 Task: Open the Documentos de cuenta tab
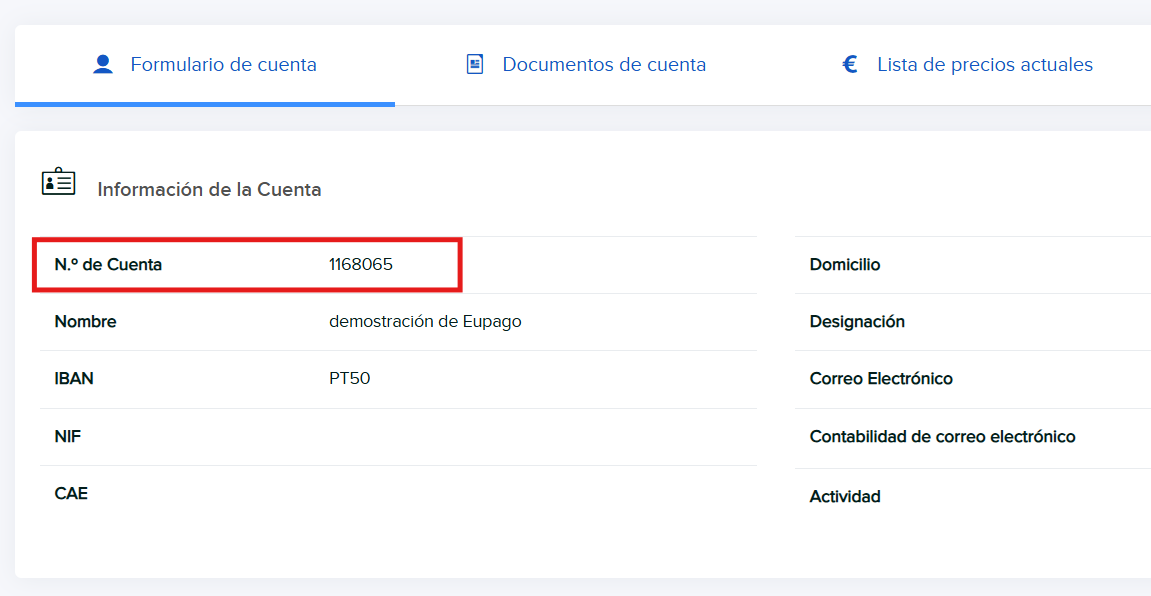pos(604,65)
